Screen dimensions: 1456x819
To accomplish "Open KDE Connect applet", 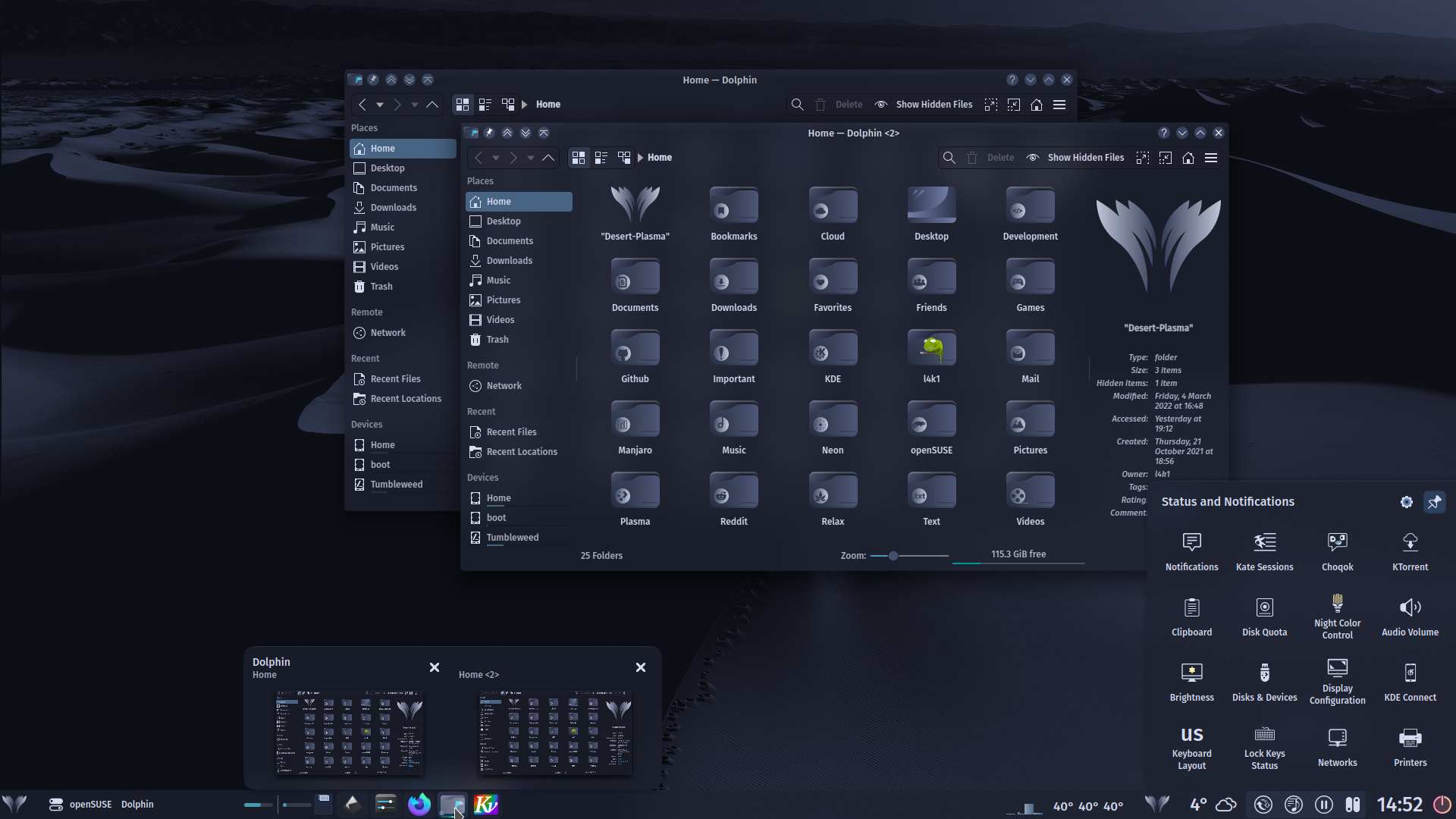I will pyautogui.click(x=1410, y=682).
